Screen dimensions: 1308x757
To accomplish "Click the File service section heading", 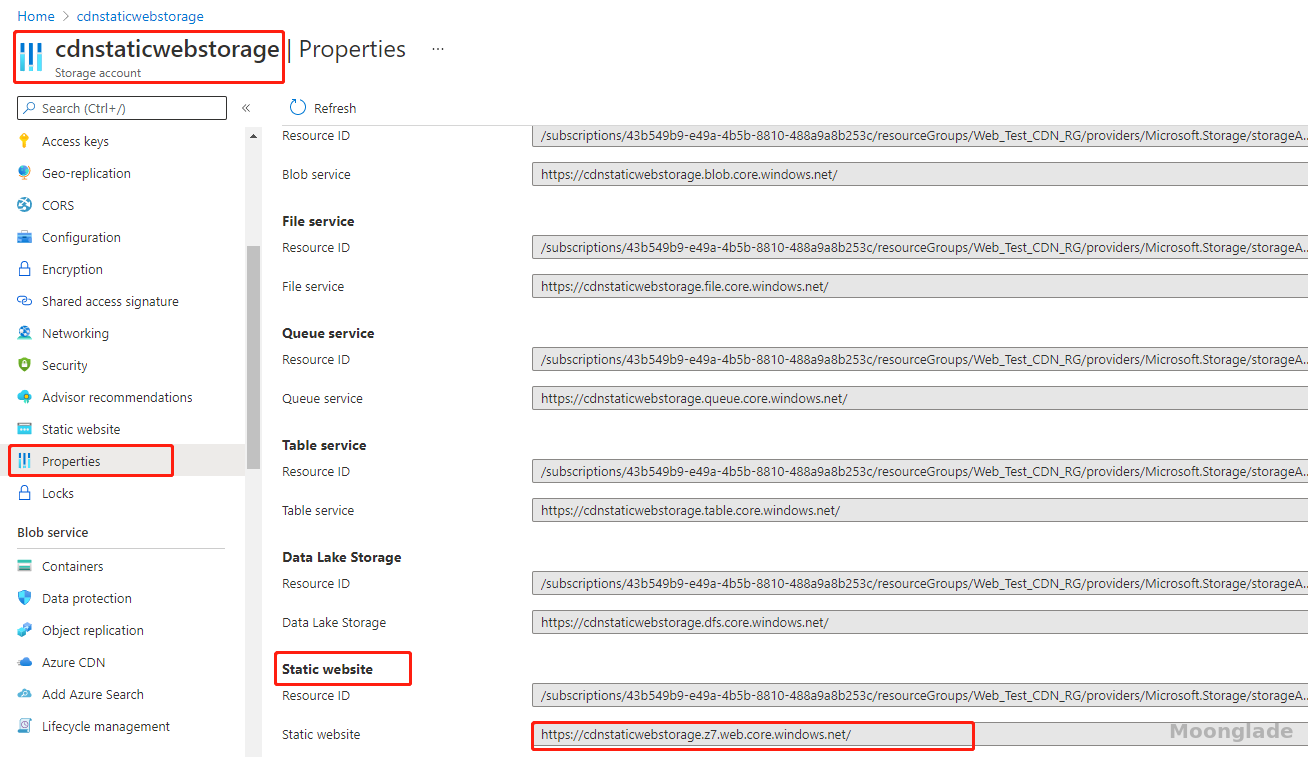I will 318,221.
